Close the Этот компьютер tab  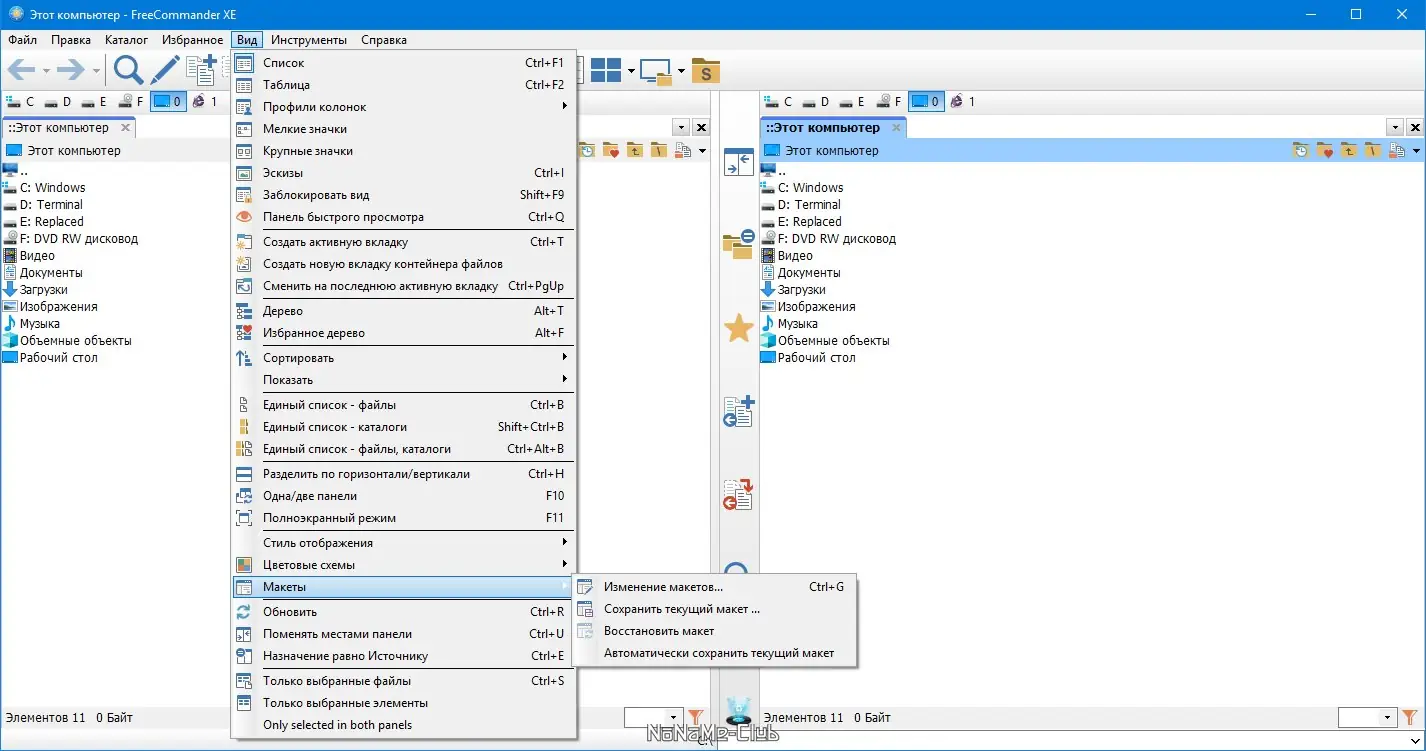(126, 127)
